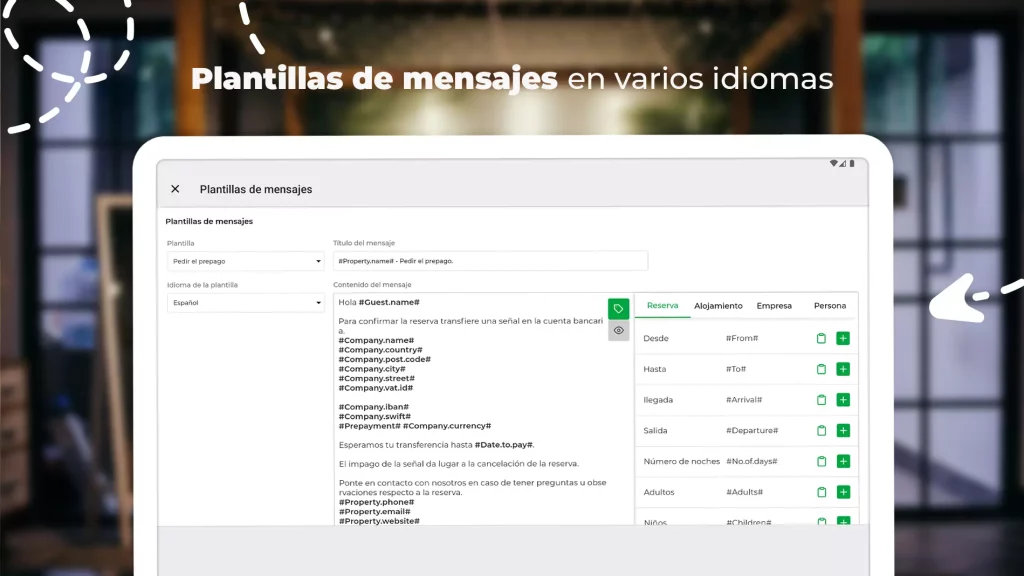Copy the Número de noches tag
The image size is (1024, 576).
point(821,461)
